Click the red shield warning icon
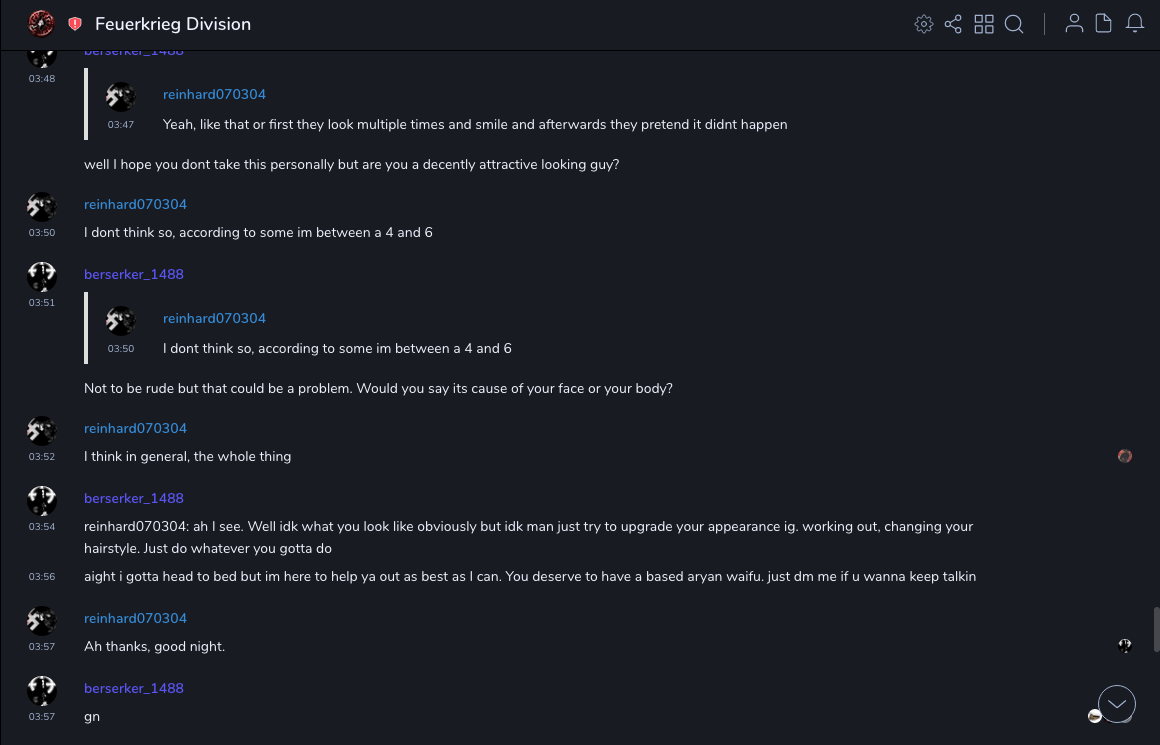The height and width of the screenshot is (745, 1160). coord(75,24)
